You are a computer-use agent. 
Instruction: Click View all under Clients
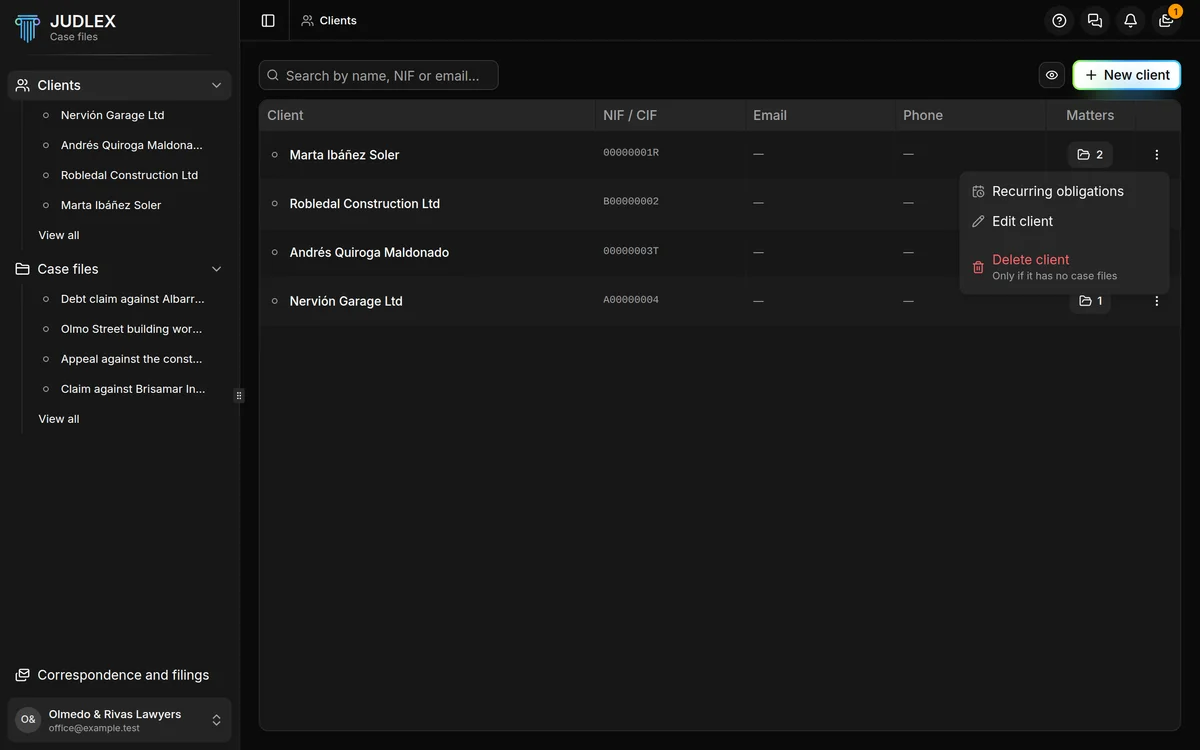tap(59, 235)
